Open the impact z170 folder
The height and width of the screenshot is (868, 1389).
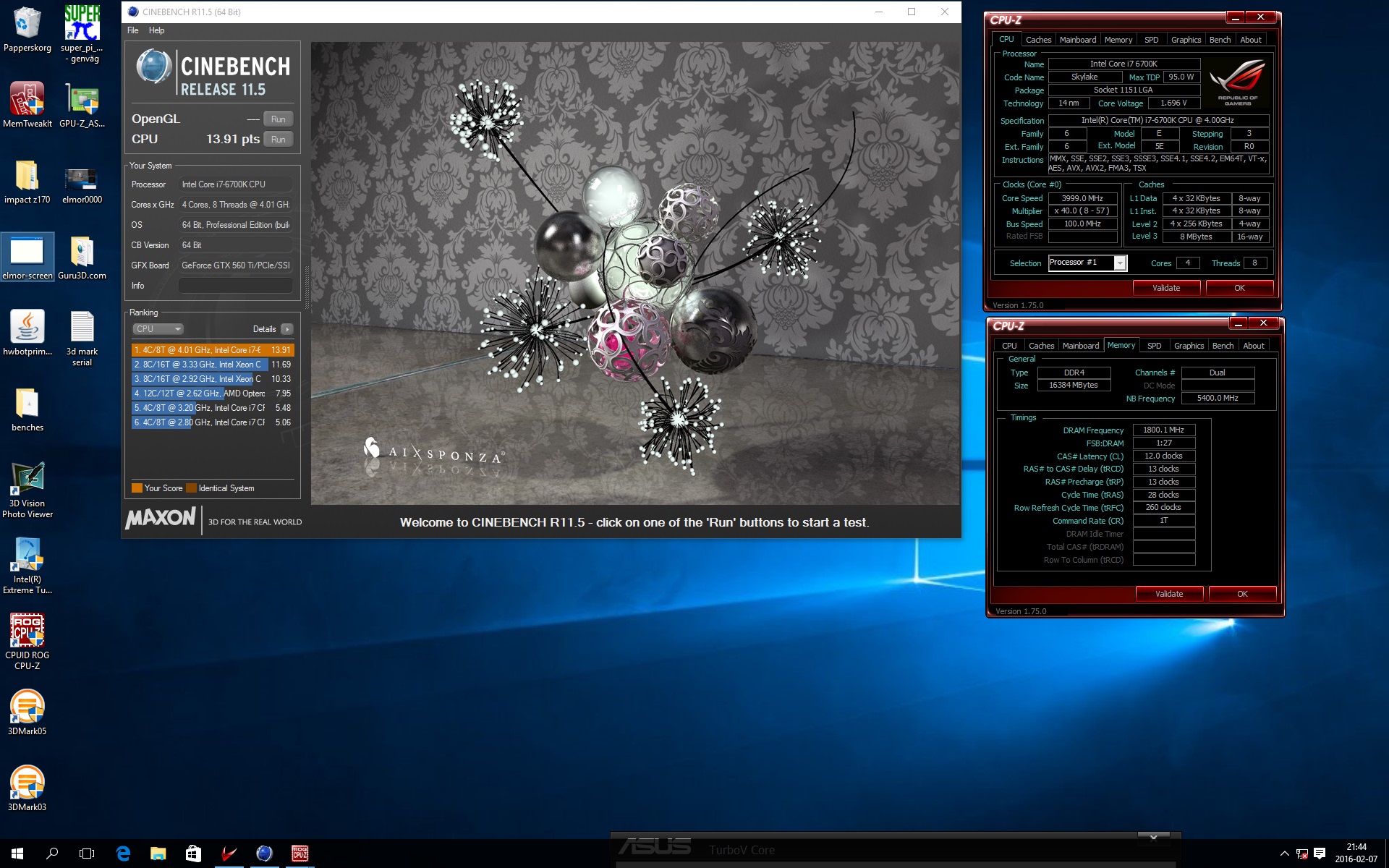click(27, 181)
